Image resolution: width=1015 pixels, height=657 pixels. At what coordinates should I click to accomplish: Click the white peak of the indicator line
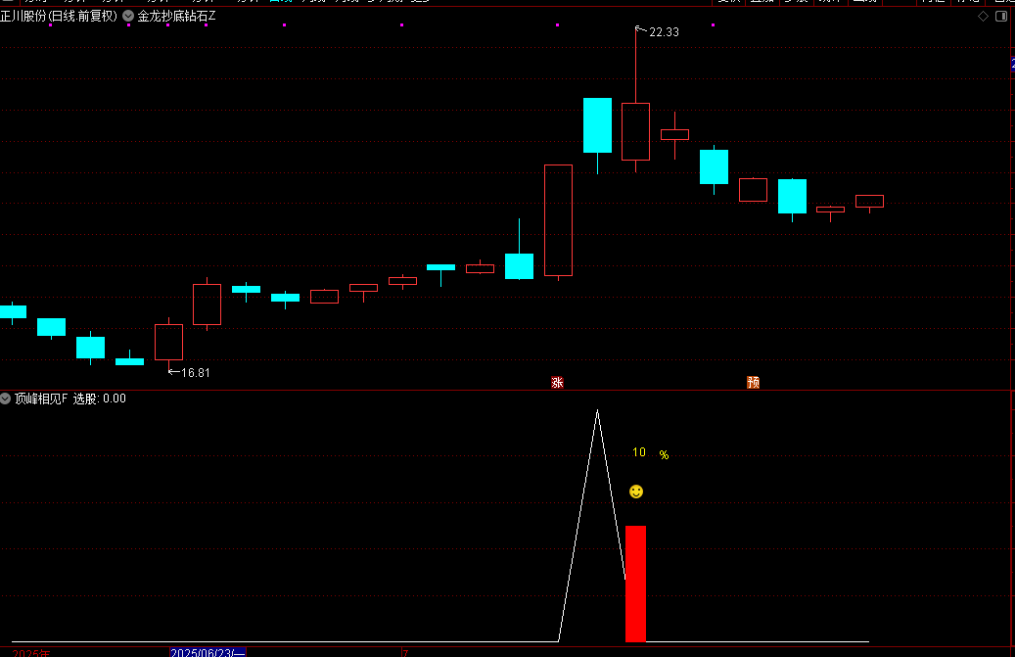click(597, 411)
